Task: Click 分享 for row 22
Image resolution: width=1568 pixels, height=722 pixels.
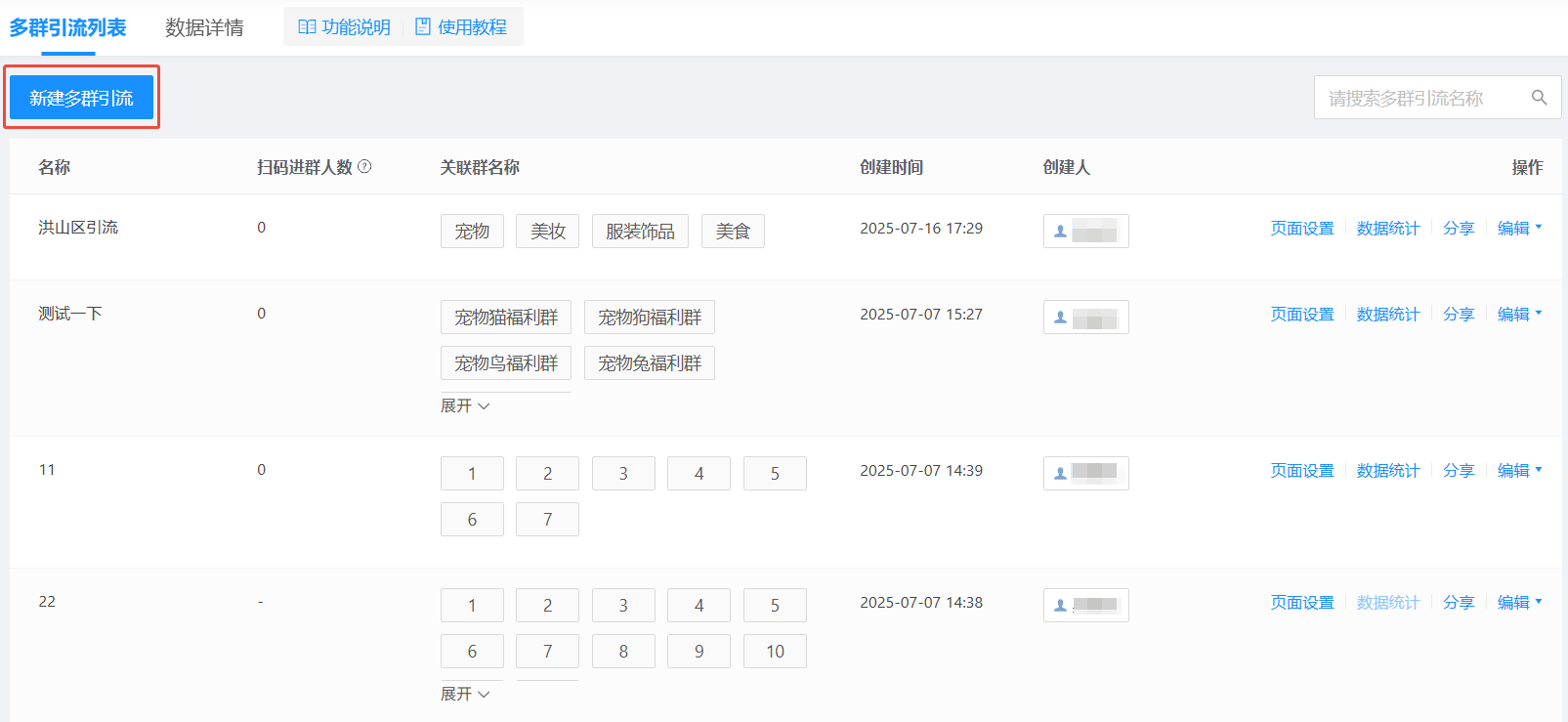Action: tap(1459, 602)
